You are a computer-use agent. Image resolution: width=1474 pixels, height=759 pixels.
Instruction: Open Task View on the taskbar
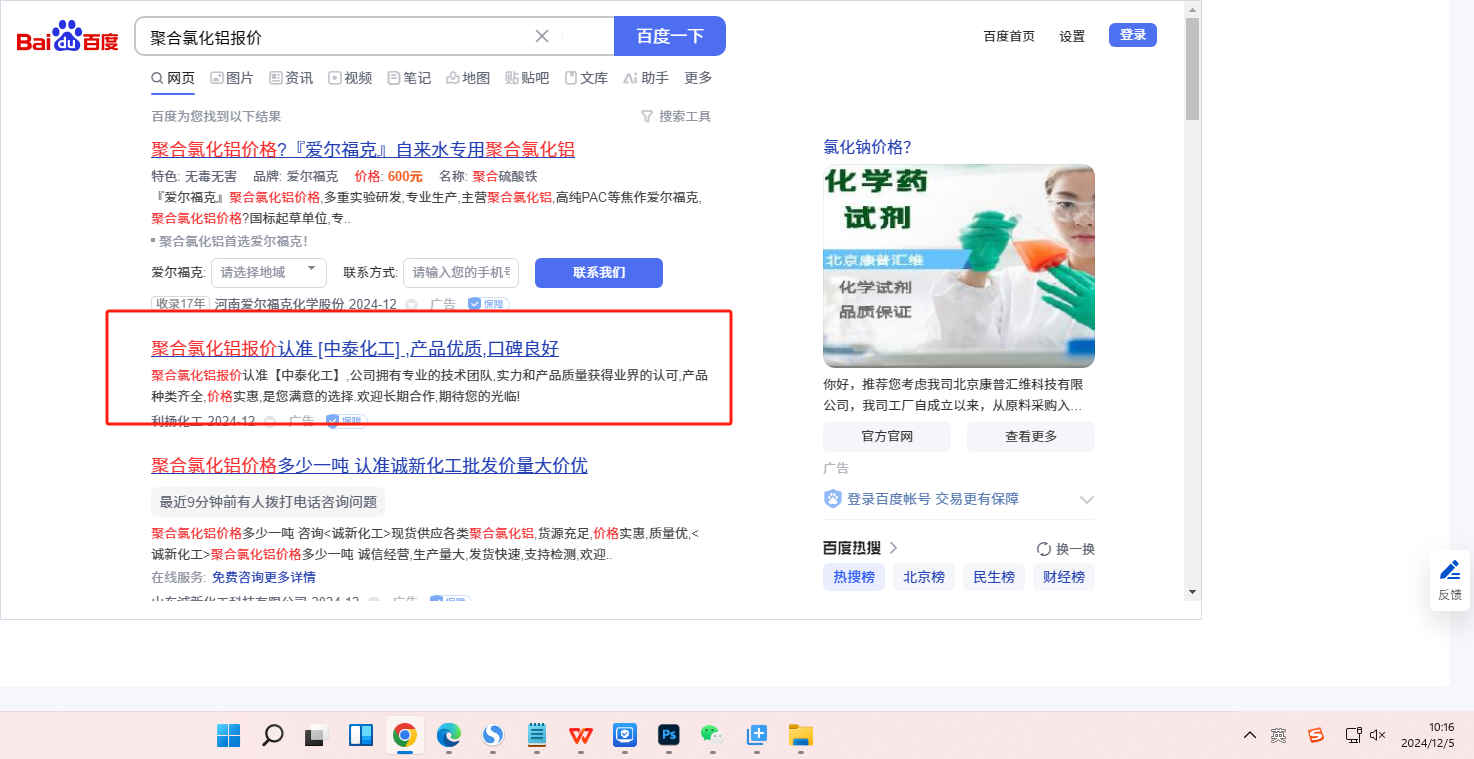(x=317, y=736)
